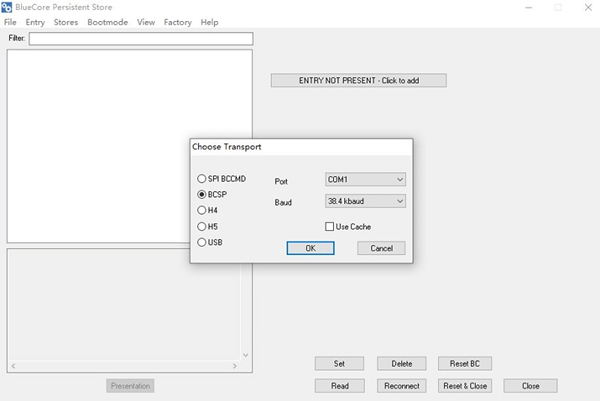The height and width of the screenshot is (401, 600).
Task: Choose the BCSP radio button
Action: coord(202,195)
